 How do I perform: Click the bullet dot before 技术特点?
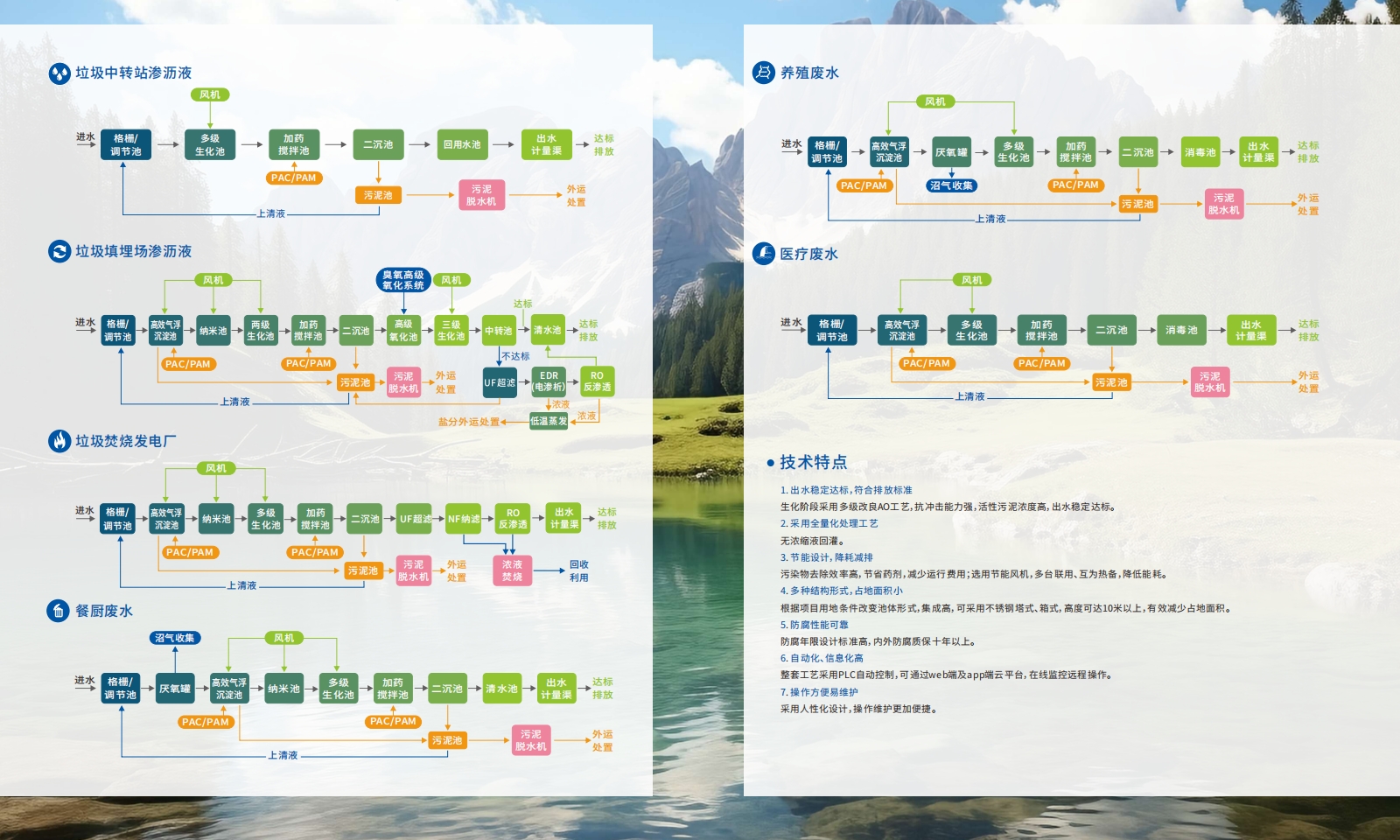770,463
